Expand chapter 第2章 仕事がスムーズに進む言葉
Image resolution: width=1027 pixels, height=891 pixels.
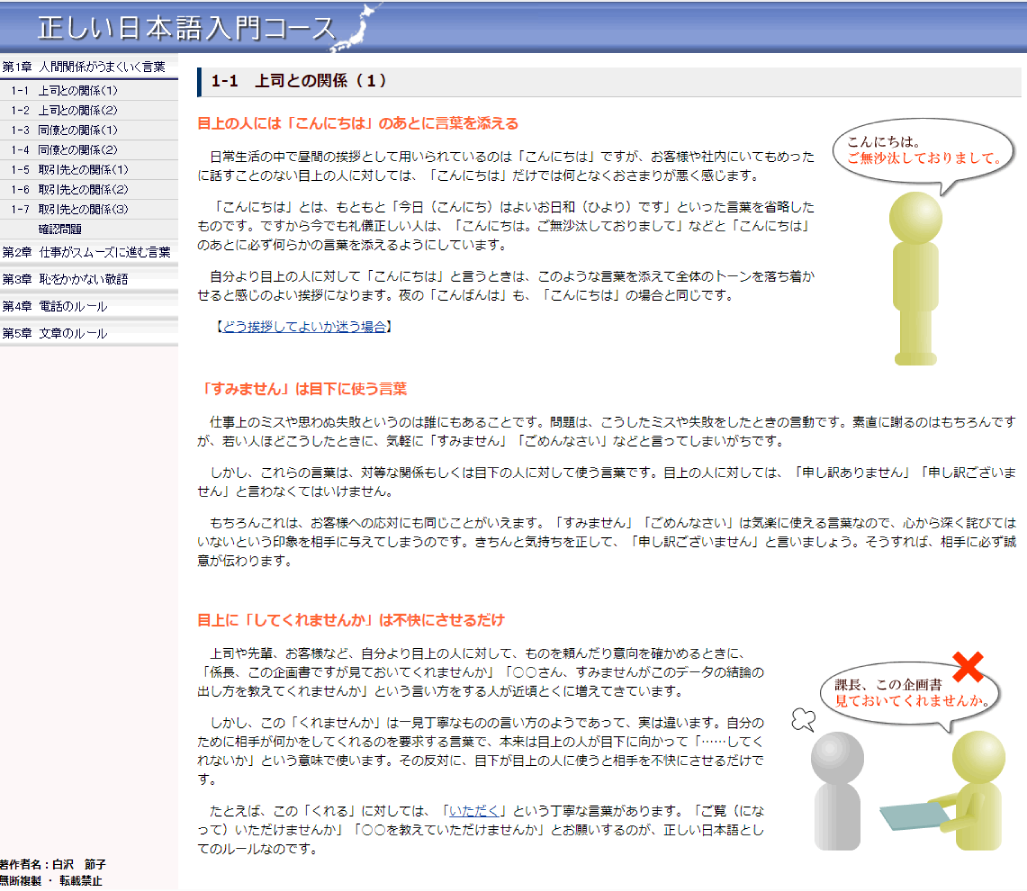(89, 252)
